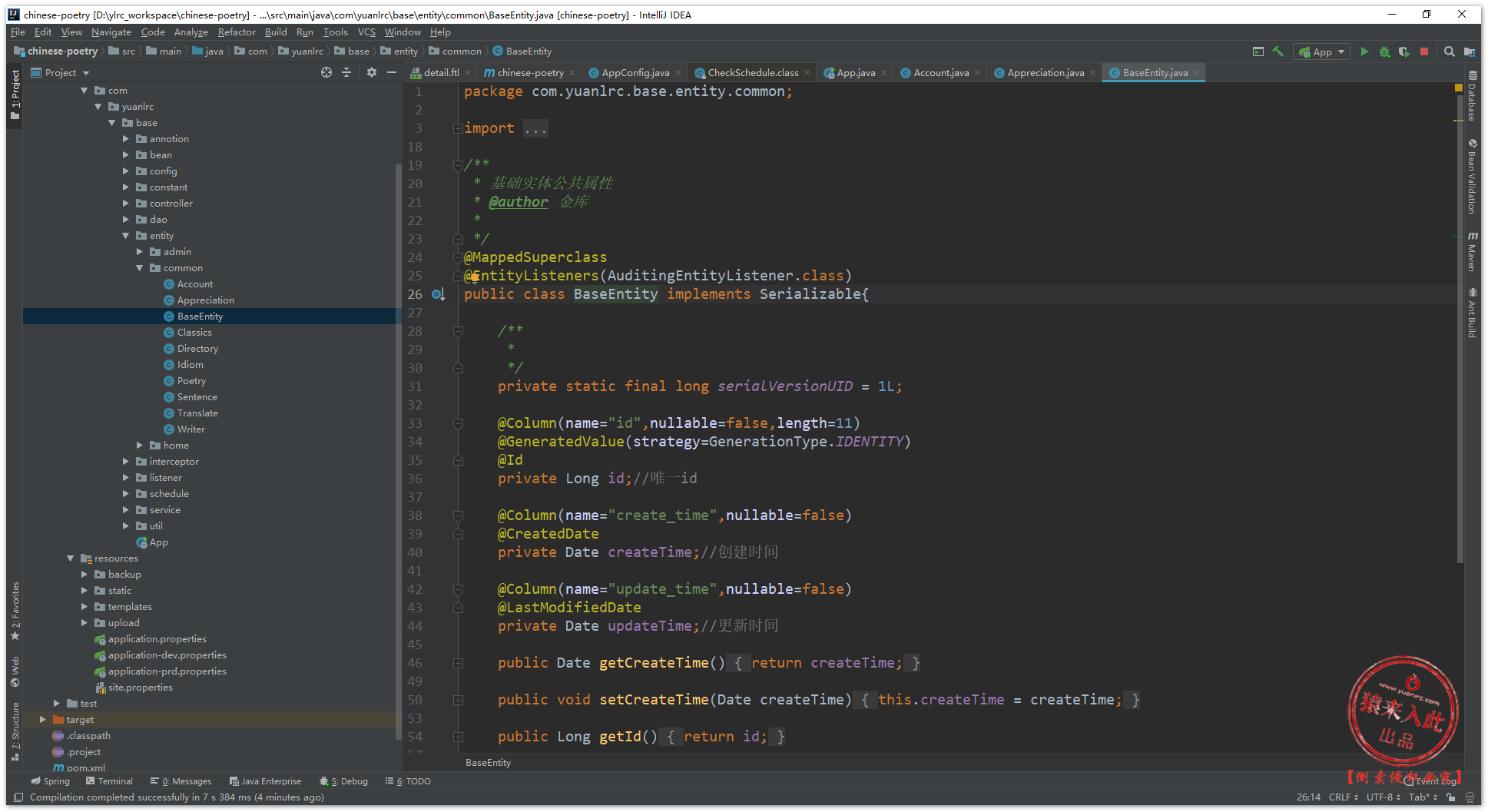Open the Maven tool window
Image resolution: width=1488 pixels, height=812 pixels.
click(x=1472, y=251)
